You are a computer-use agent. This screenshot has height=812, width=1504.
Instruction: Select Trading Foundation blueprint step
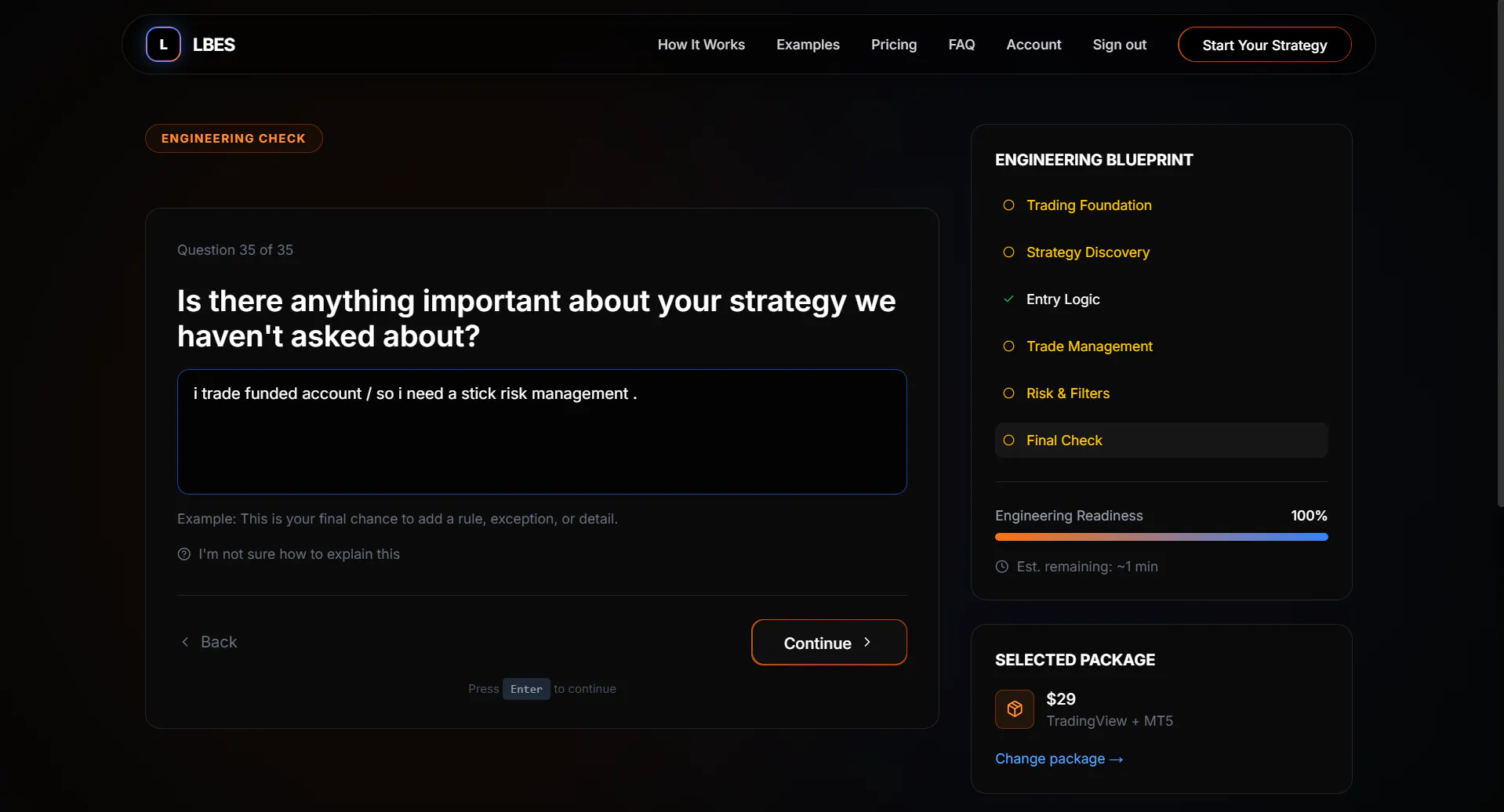click(1088, 205)
